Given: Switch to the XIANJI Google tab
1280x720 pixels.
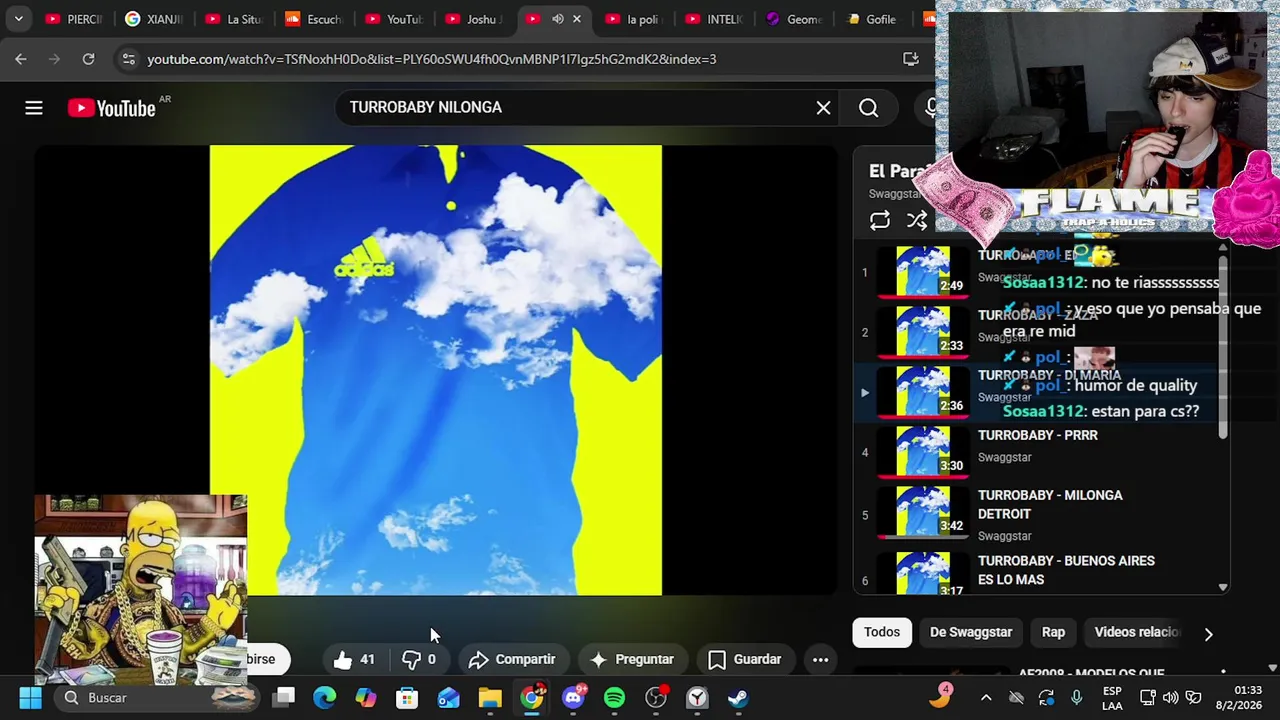Looking at the screenshot, I should 153,19.
